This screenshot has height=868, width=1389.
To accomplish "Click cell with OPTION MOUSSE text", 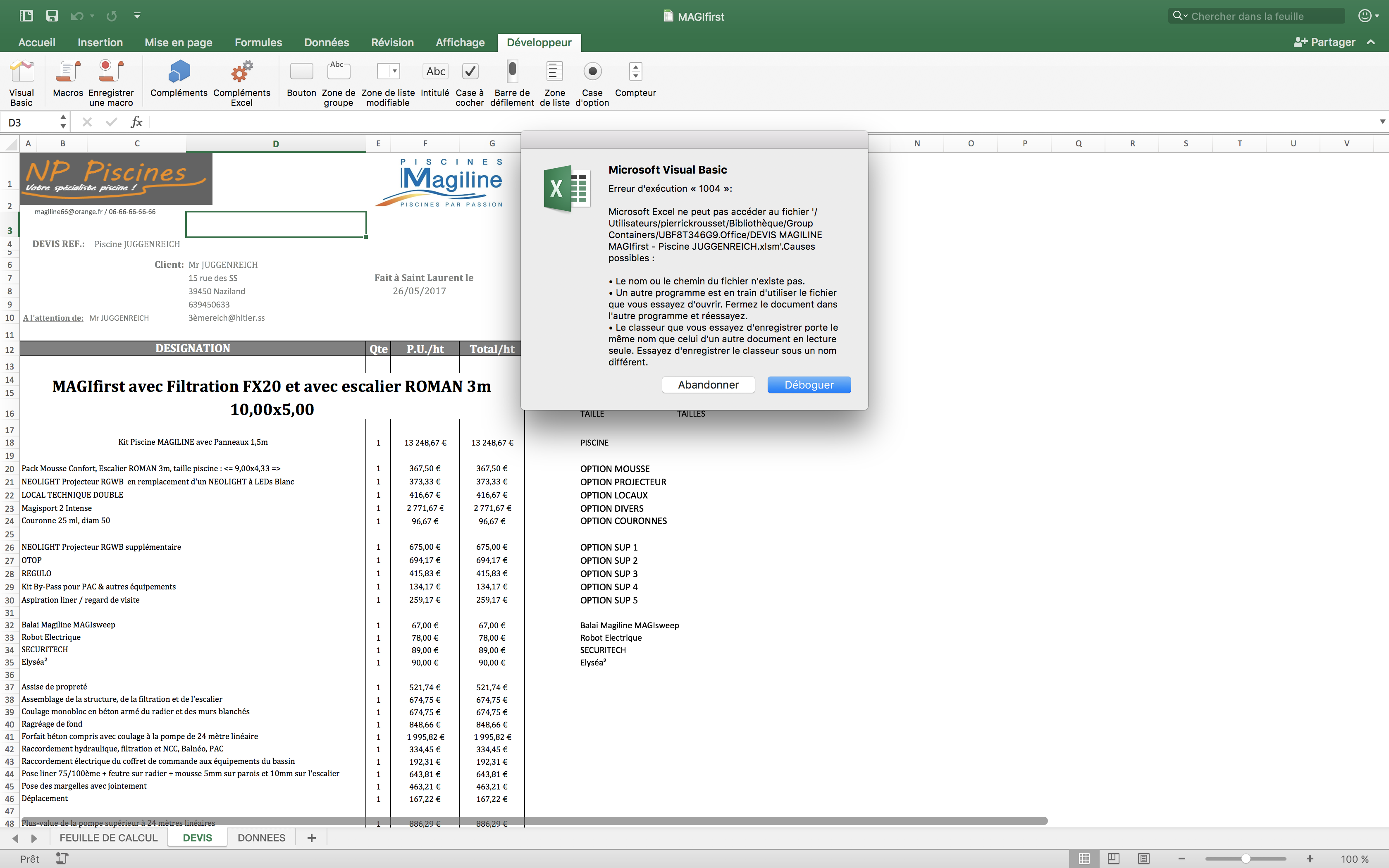I will coord(615,469).
